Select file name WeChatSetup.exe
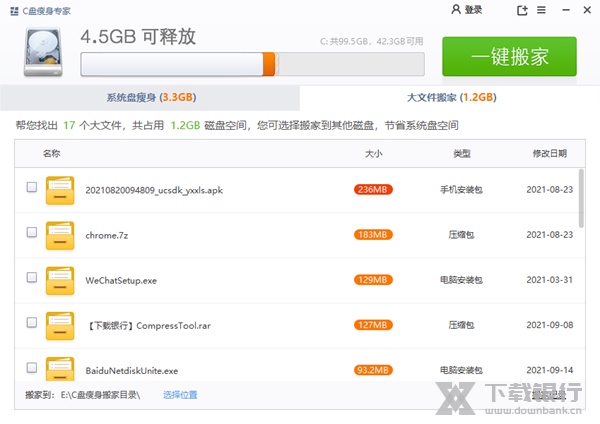This screenshot has height=424, width=600. click(121, 280)
